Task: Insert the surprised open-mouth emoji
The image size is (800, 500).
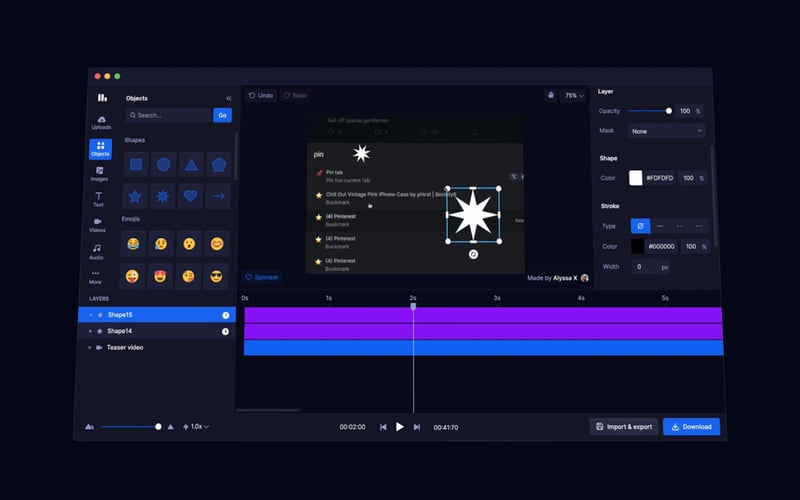Action: 189,244
